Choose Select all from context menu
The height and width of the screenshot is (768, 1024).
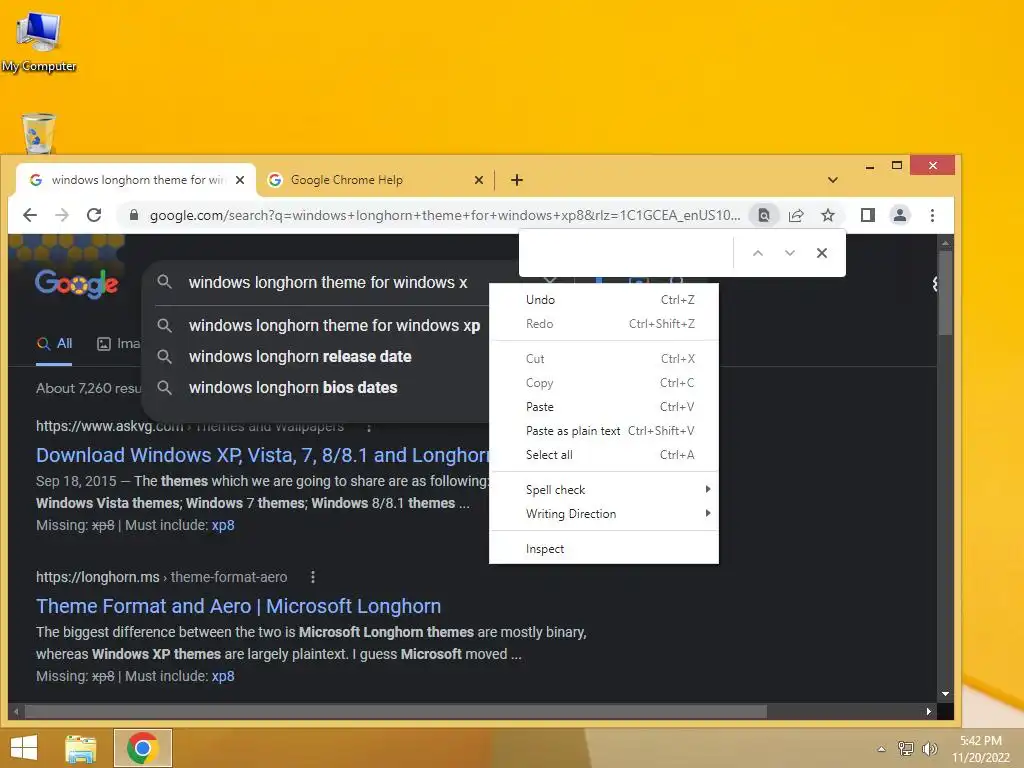coord(604,455)
